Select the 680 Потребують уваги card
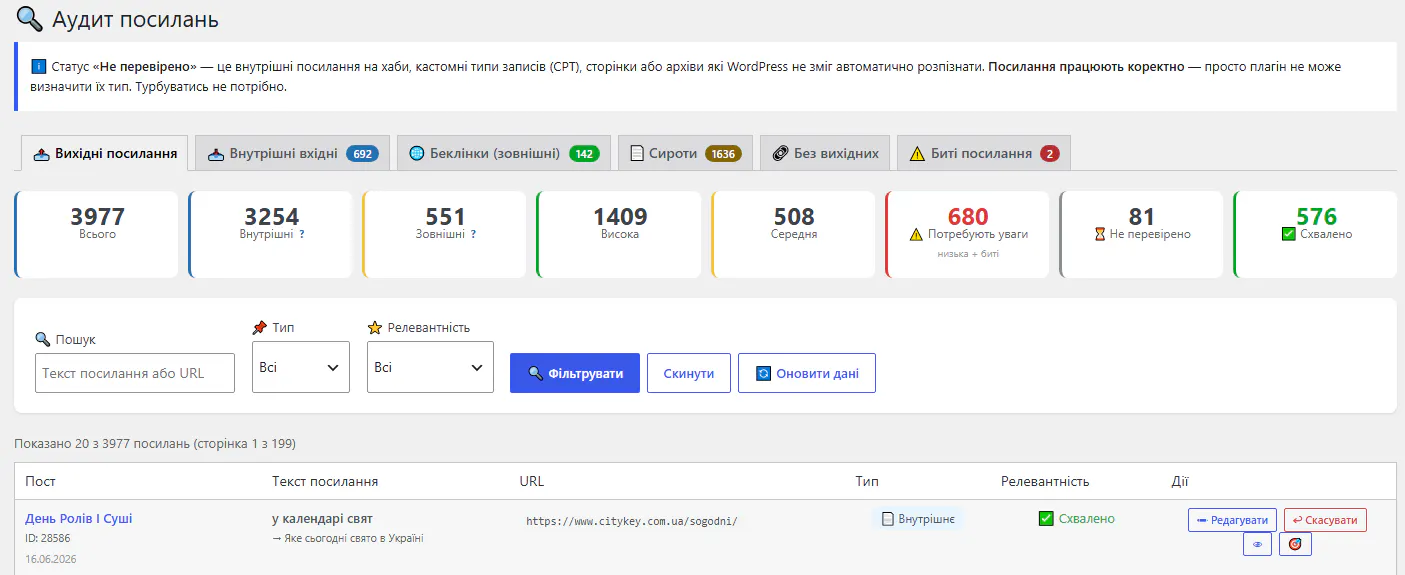The width and height of the screenshot is (1405, 575). coord(968,234)
